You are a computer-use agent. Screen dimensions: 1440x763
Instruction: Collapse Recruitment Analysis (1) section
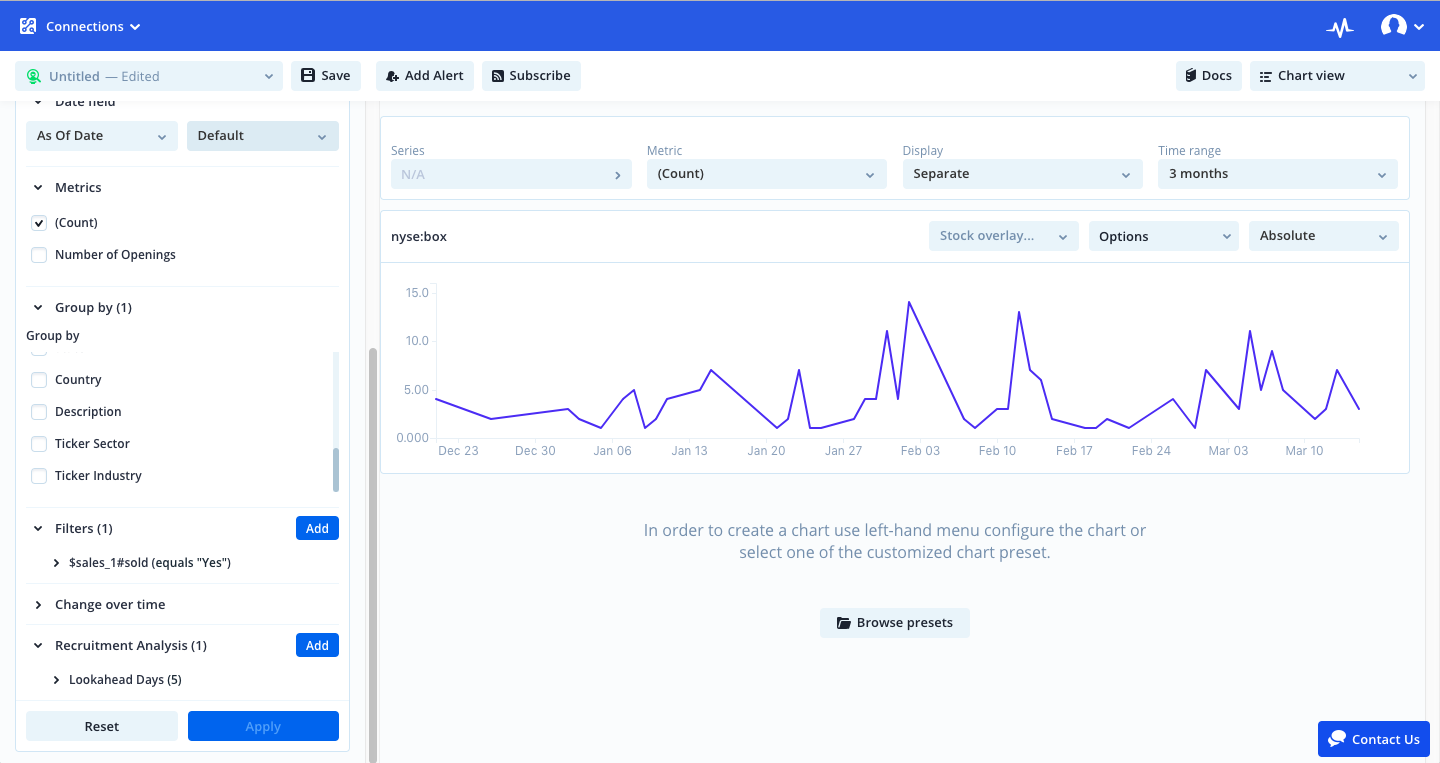38,646
